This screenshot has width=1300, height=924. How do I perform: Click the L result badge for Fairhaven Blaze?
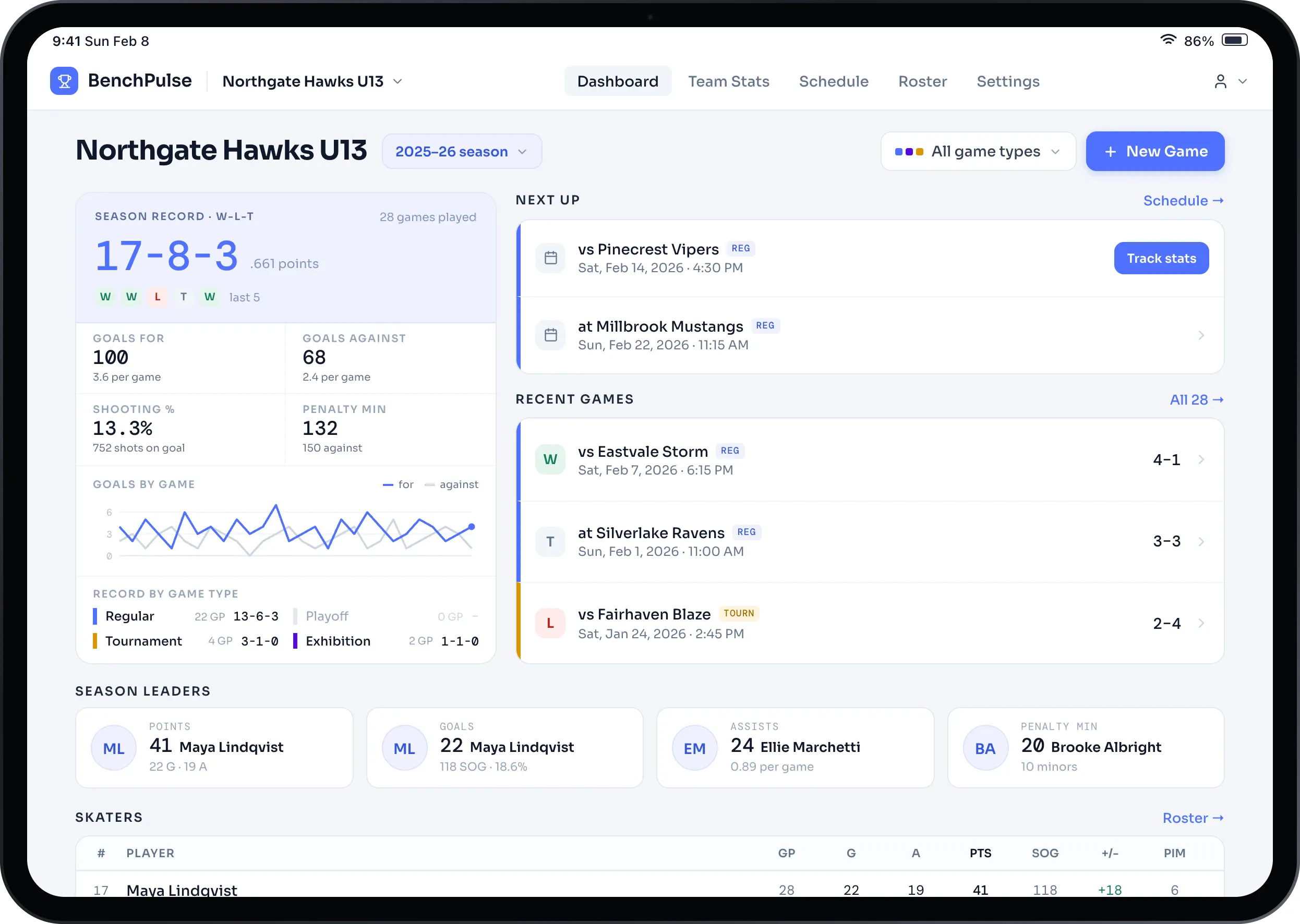pos(550,623)
